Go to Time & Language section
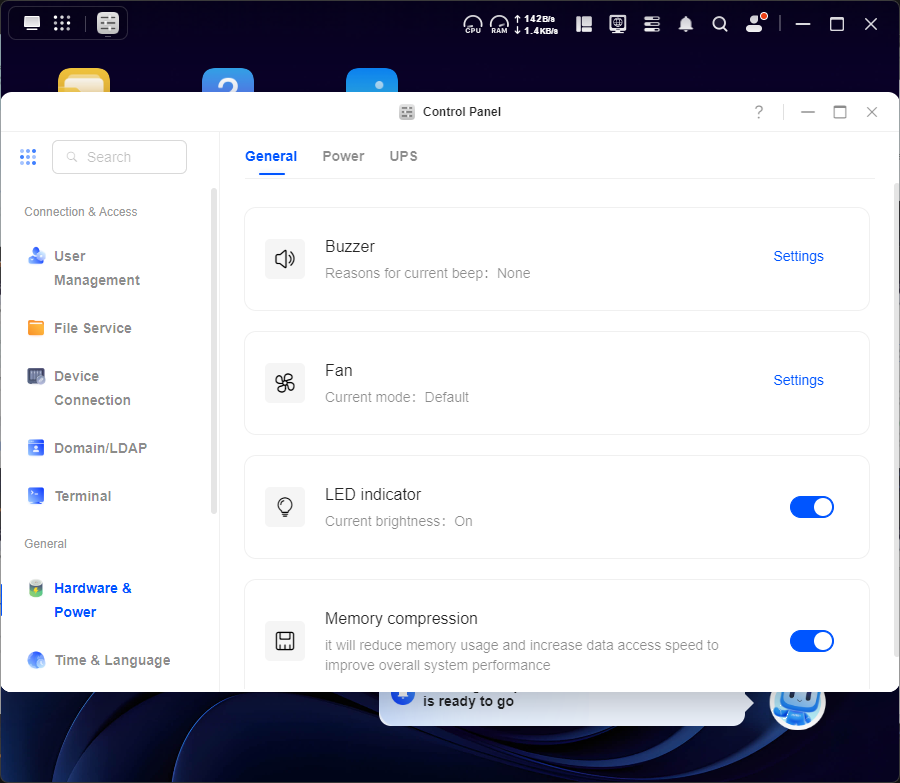 coord(112,660)
